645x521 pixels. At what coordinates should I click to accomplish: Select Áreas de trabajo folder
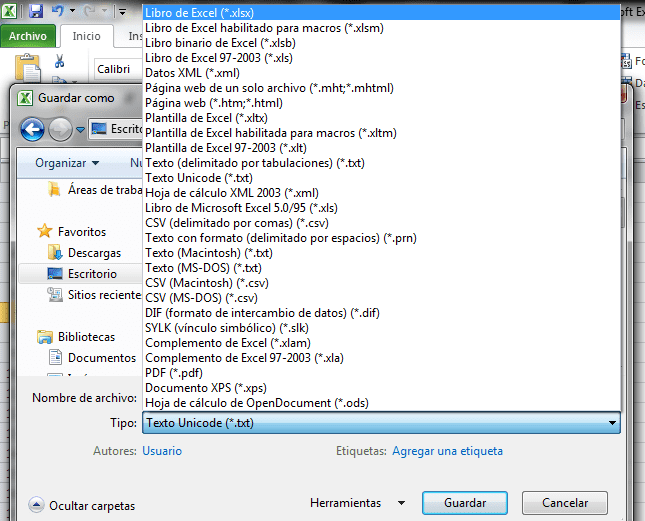click(95, 190)
